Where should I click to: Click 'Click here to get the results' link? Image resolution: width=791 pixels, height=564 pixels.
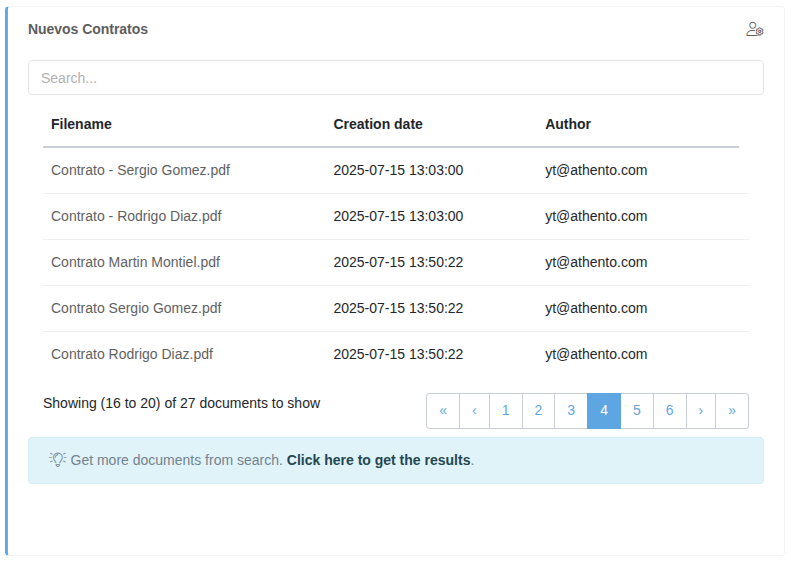(378, 461)
